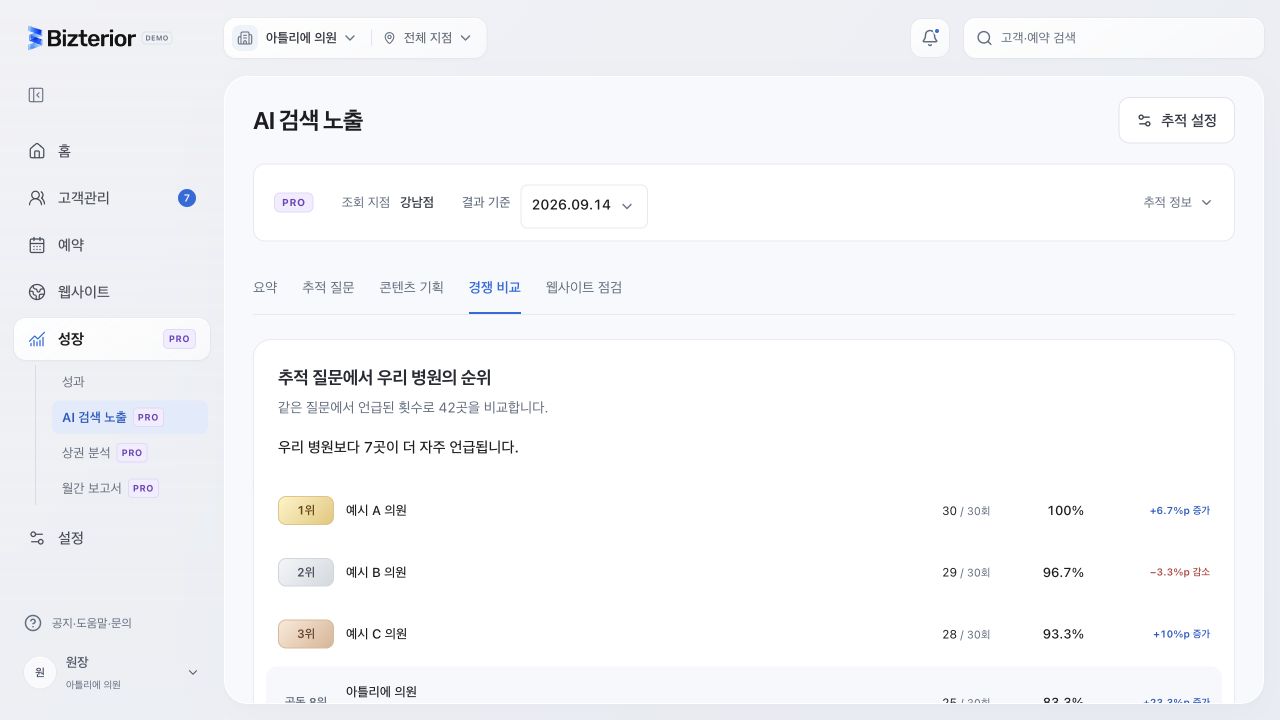The width and height of the screenshot is (1280, 720).
Task: Focus the 고객·예약 검색 field
Action: (x=1114, y=38)
